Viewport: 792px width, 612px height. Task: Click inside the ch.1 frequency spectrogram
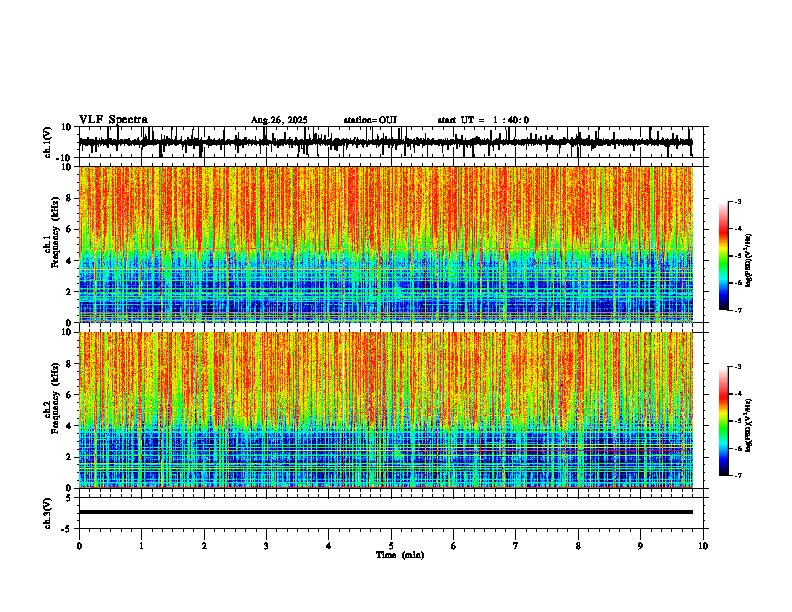(x=385, y=244)
